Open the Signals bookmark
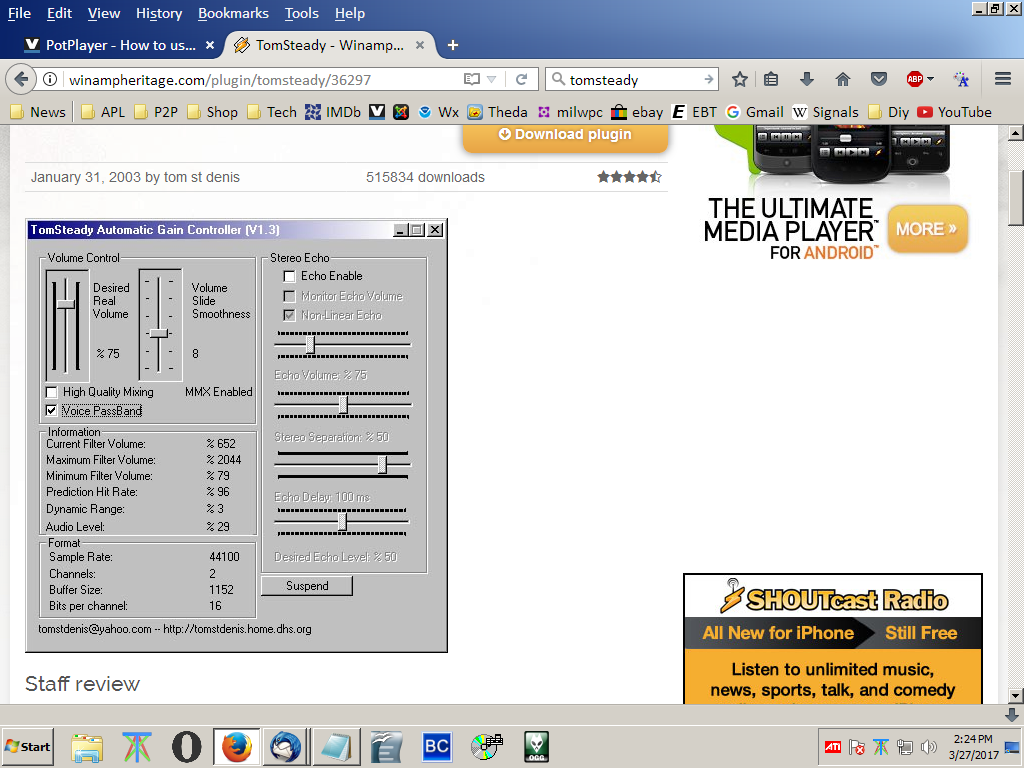 [x=825, y=112]
